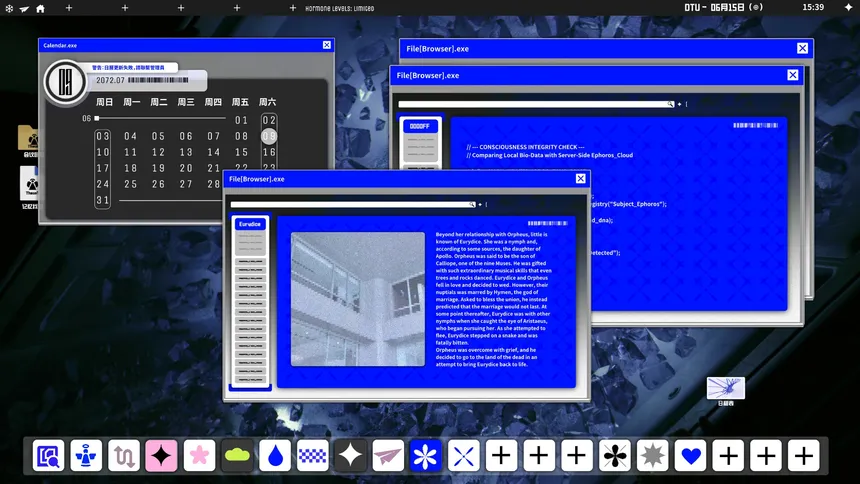Screen dimensions: 860x484
Task: Launch the blue heart dock icon
Action: coord(691,455)
